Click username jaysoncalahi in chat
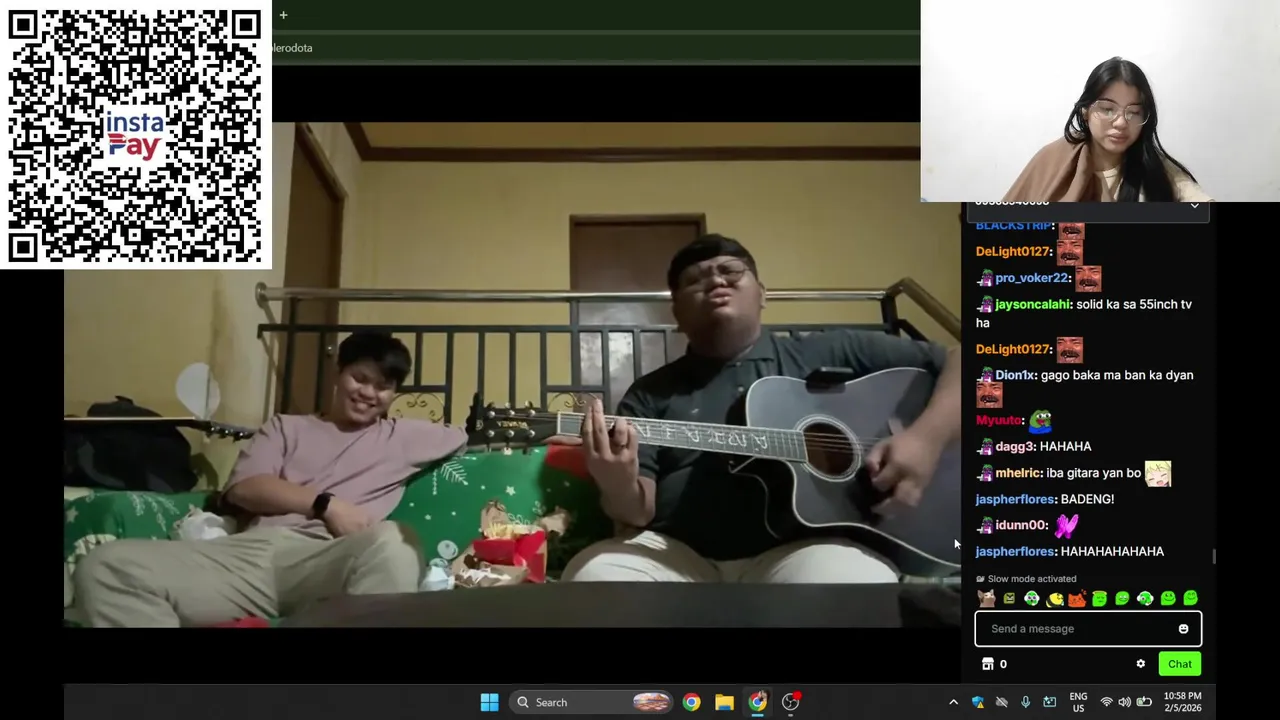 click(1033, 304)
